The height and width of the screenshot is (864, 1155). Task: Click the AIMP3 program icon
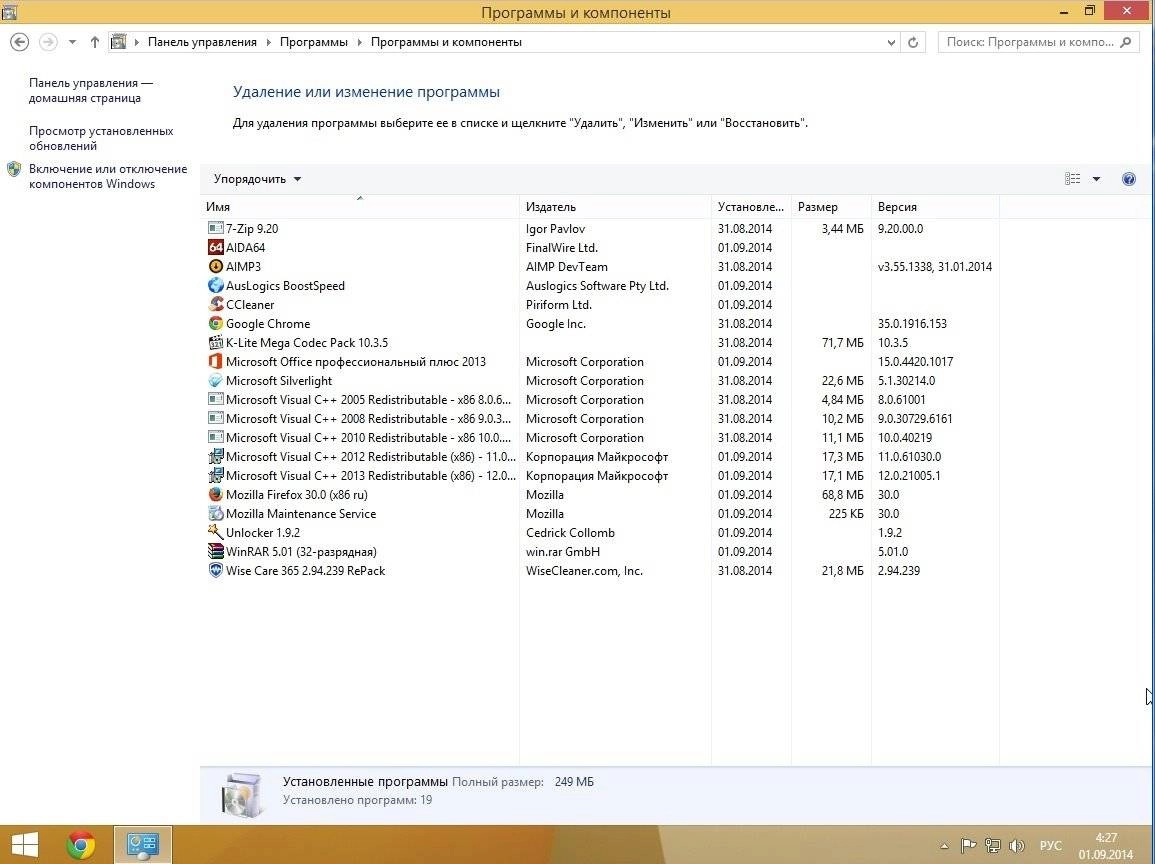[x=215, y=267]
